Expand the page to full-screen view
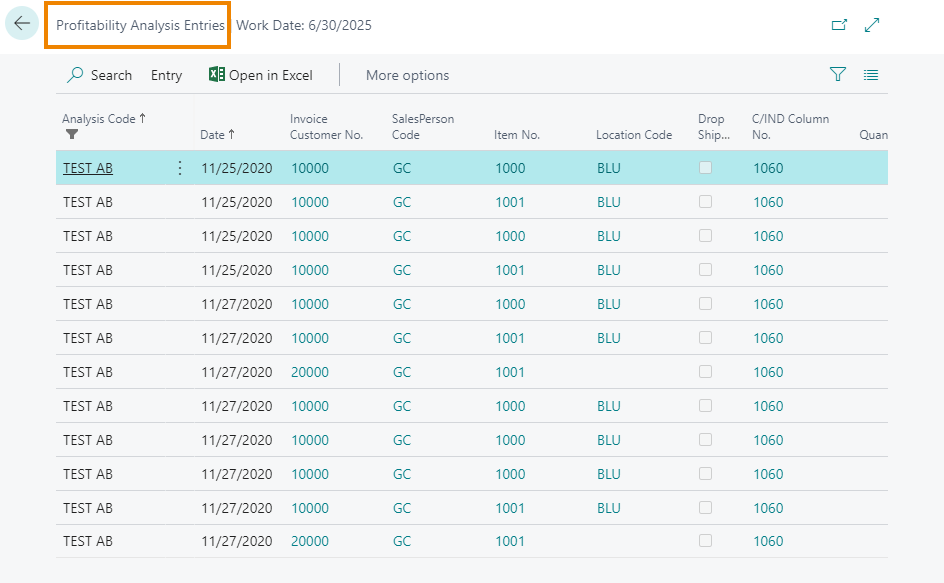 pyautogui.click(x=872, y=25)
